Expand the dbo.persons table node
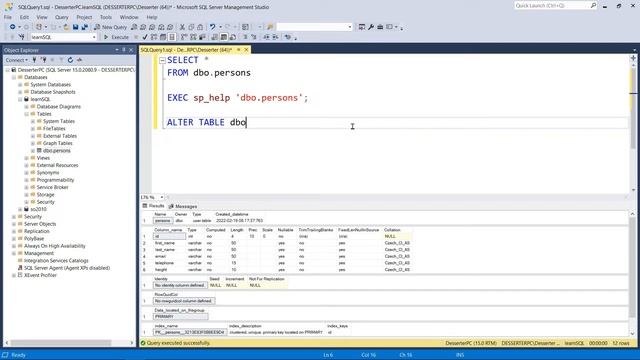 point(33,151)
